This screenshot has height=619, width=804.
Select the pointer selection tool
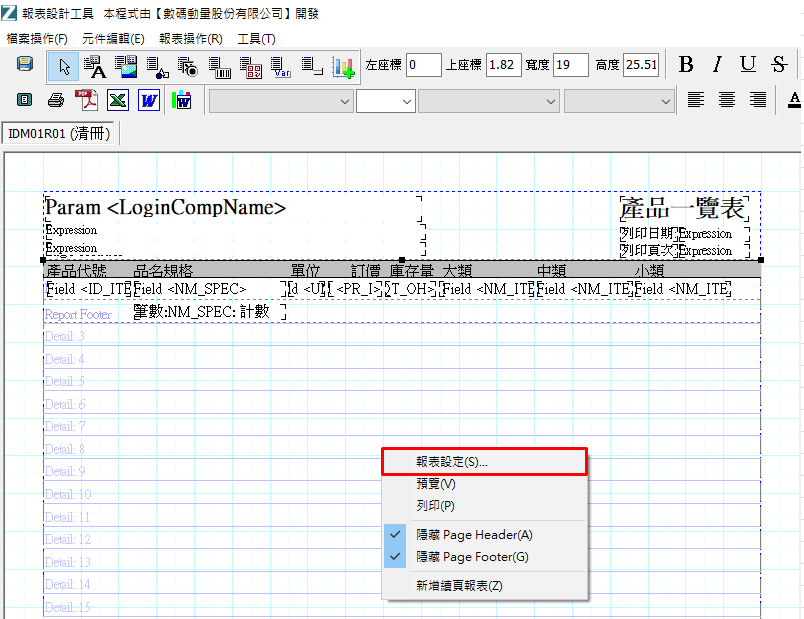pyautogui.click(x=64, y=67)
